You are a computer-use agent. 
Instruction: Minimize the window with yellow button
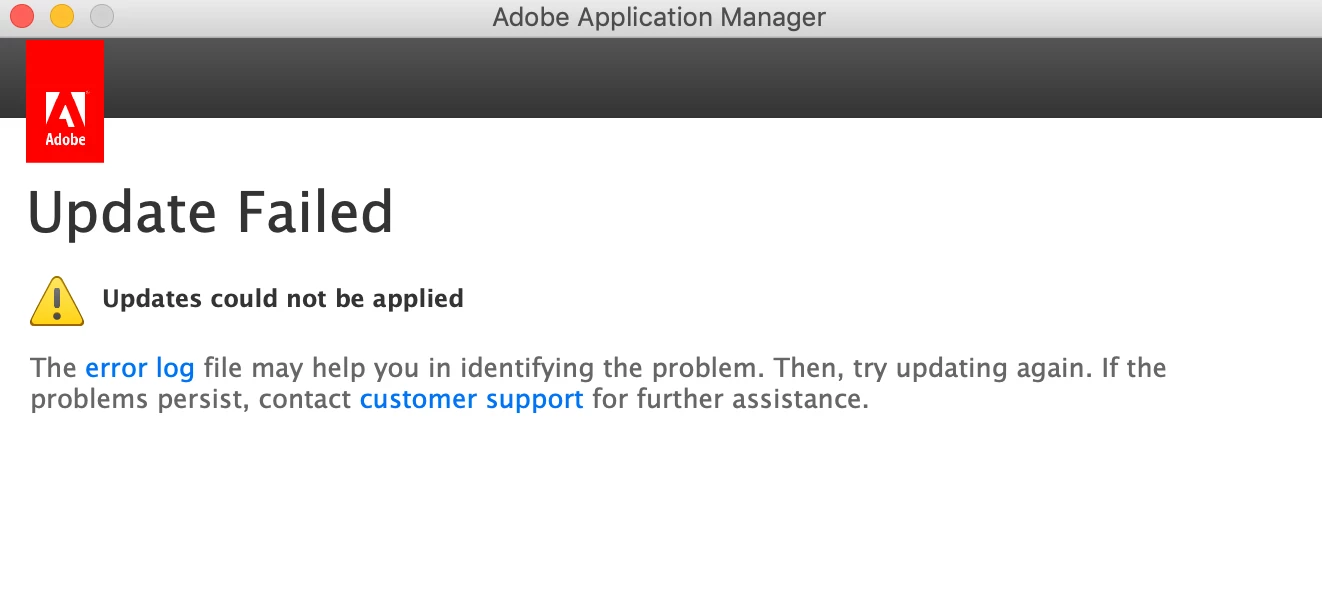(x=62, y=17)
